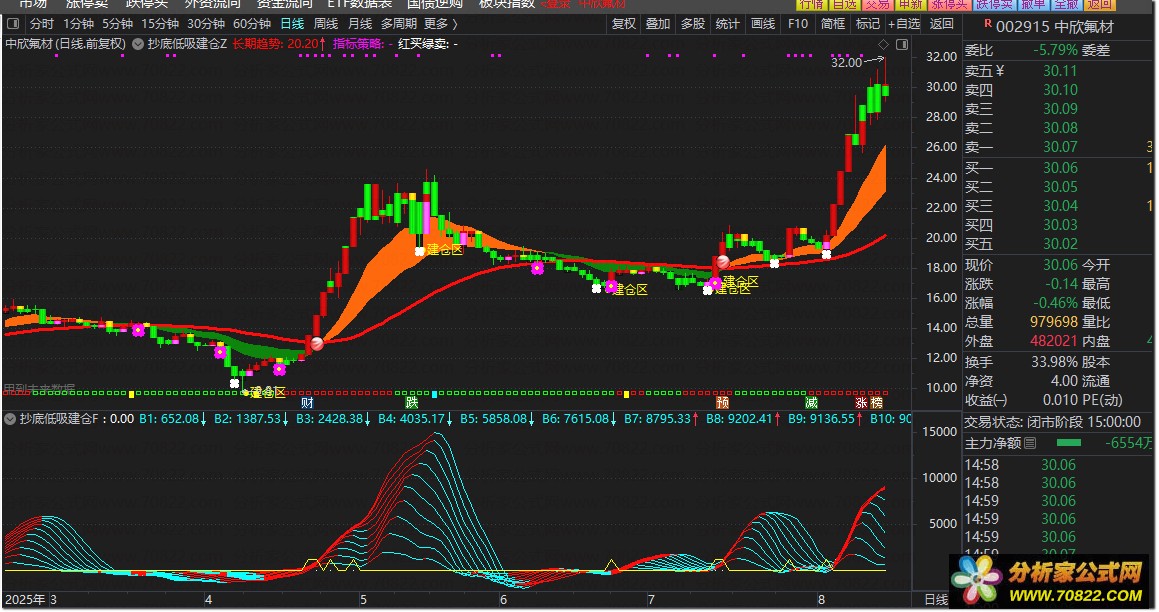
Task: Click the 跌 event marker
Action: click(412, 403)
